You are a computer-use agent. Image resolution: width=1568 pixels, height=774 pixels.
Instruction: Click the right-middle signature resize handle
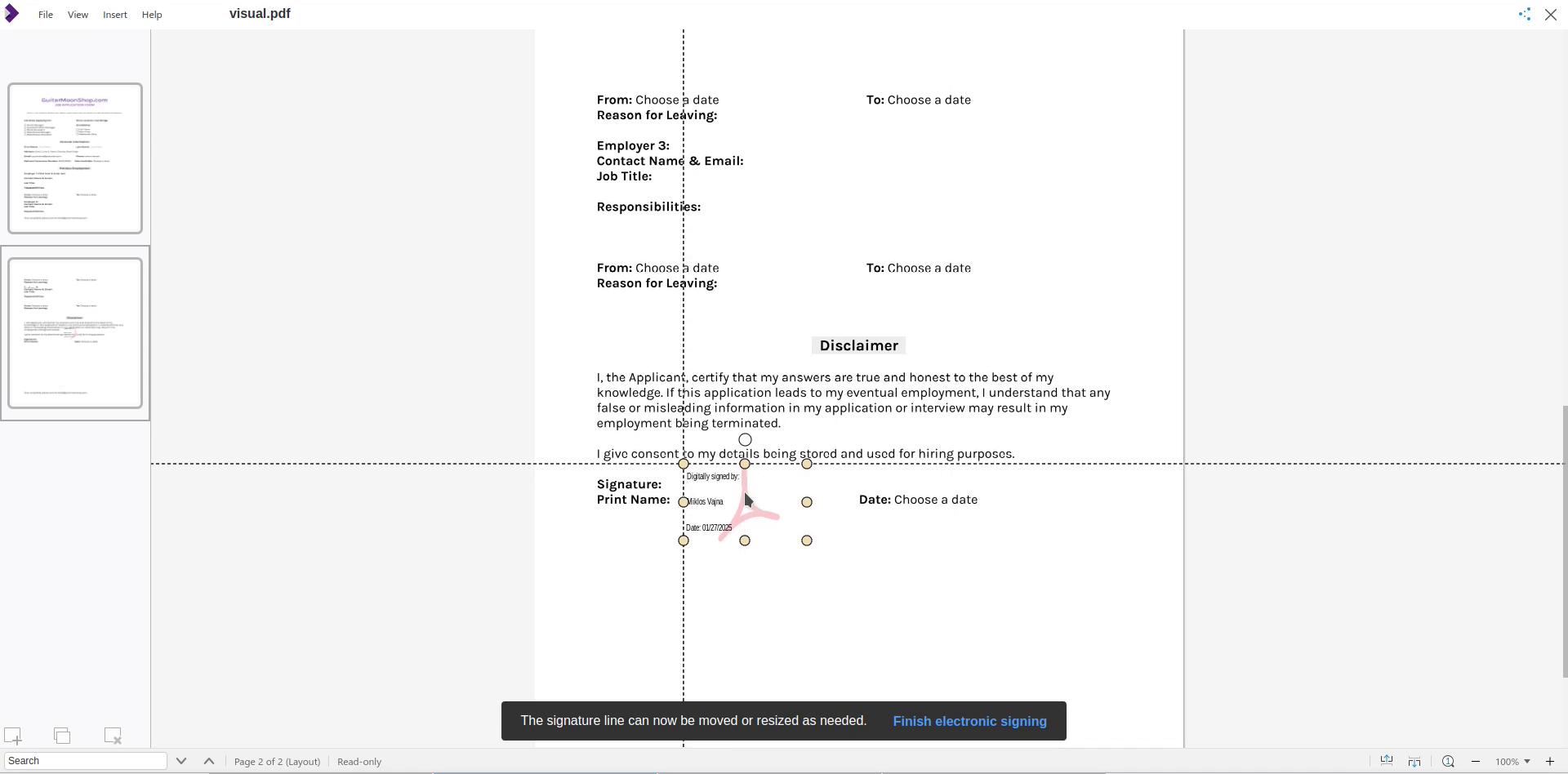(x=807, y=502)
